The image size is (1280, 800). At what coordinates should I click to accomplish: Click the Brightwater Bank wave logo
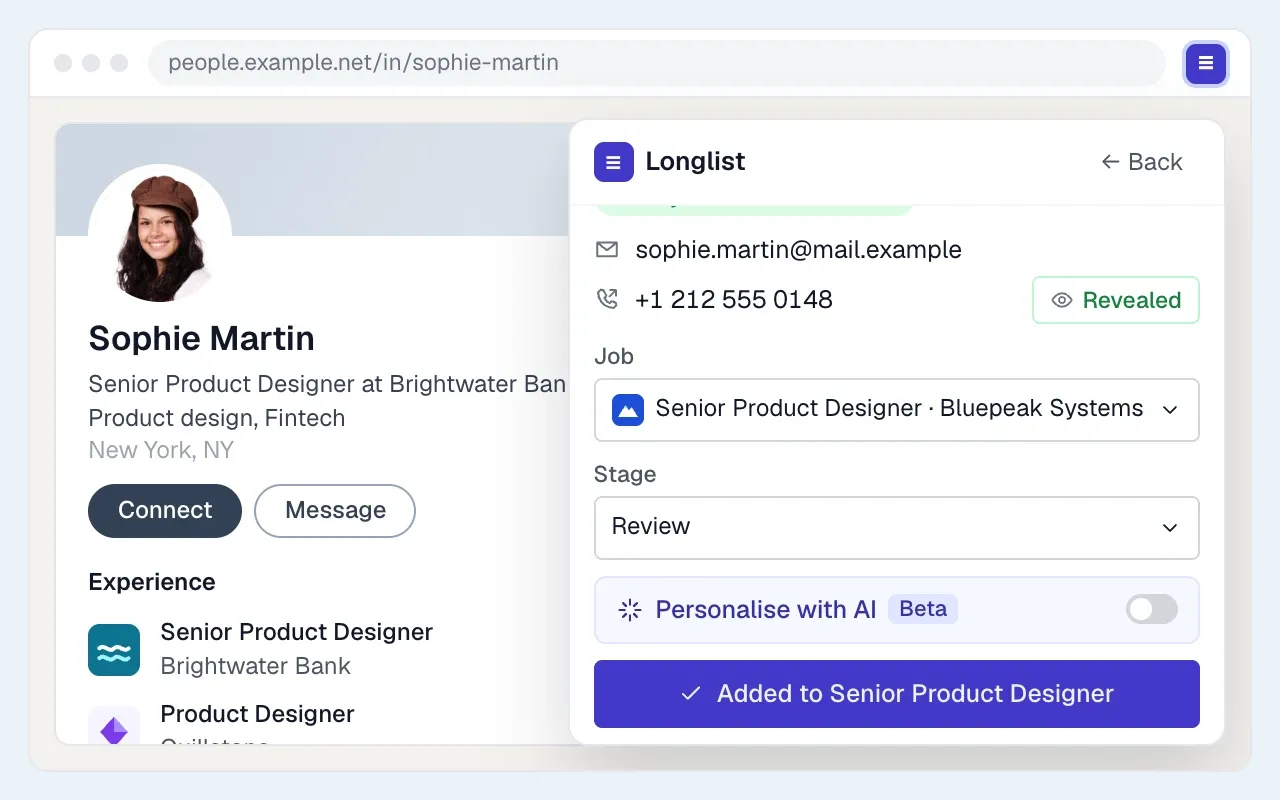pos(114,650)
